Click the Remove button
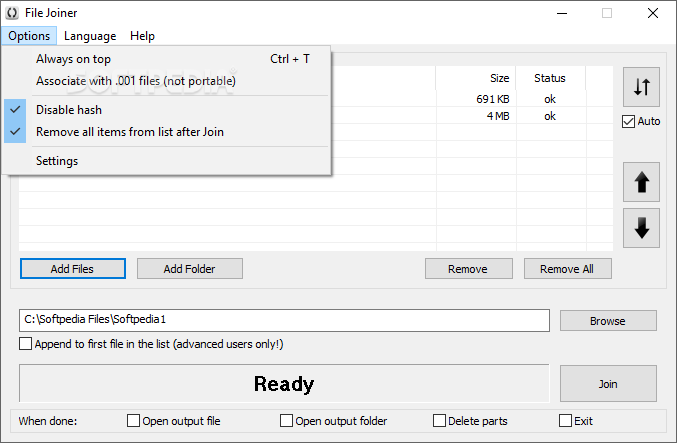The height and width of the screenshot is (443, 677). click(468, 269)
